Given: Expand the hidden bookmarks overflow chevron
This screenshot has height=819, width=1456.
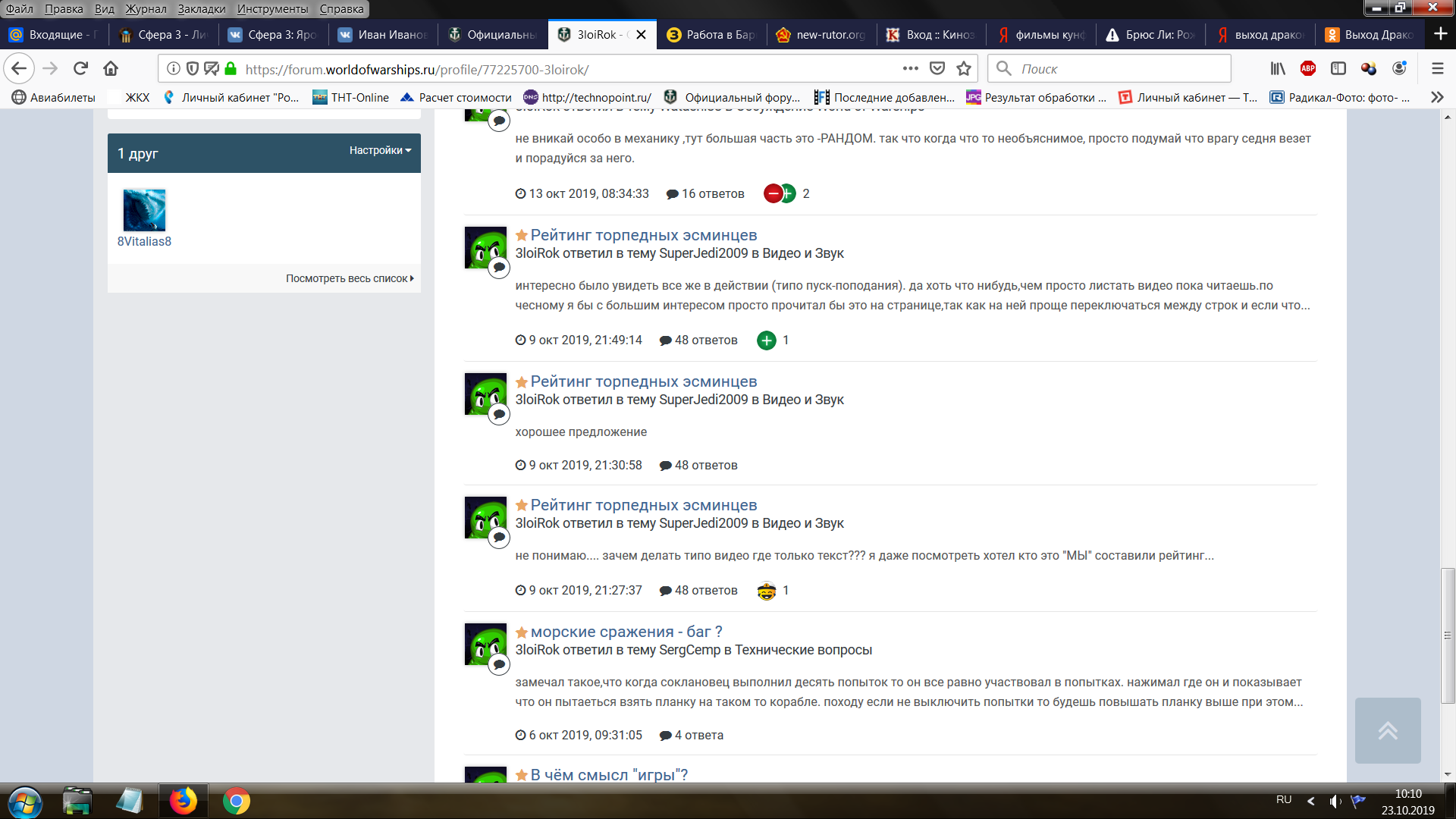Looking at the screenshot, I should pos(1436,97).
